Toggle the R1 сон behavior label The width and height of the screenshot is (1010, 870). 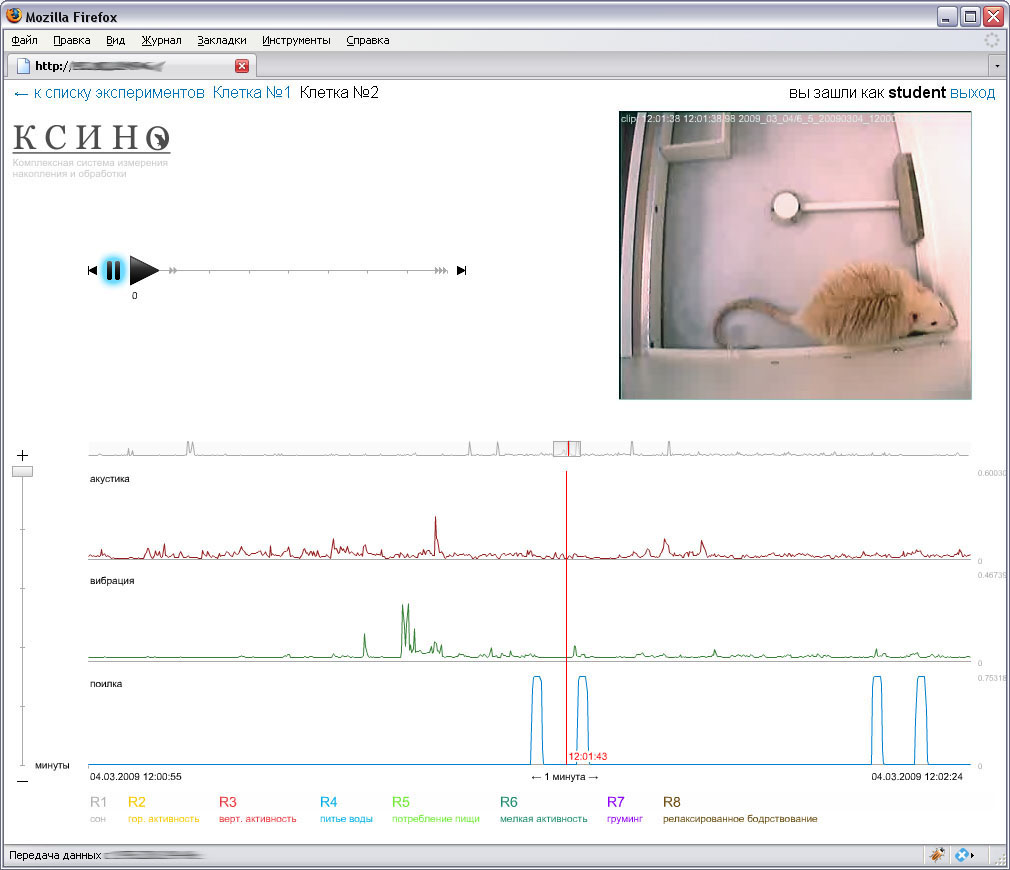98,809
